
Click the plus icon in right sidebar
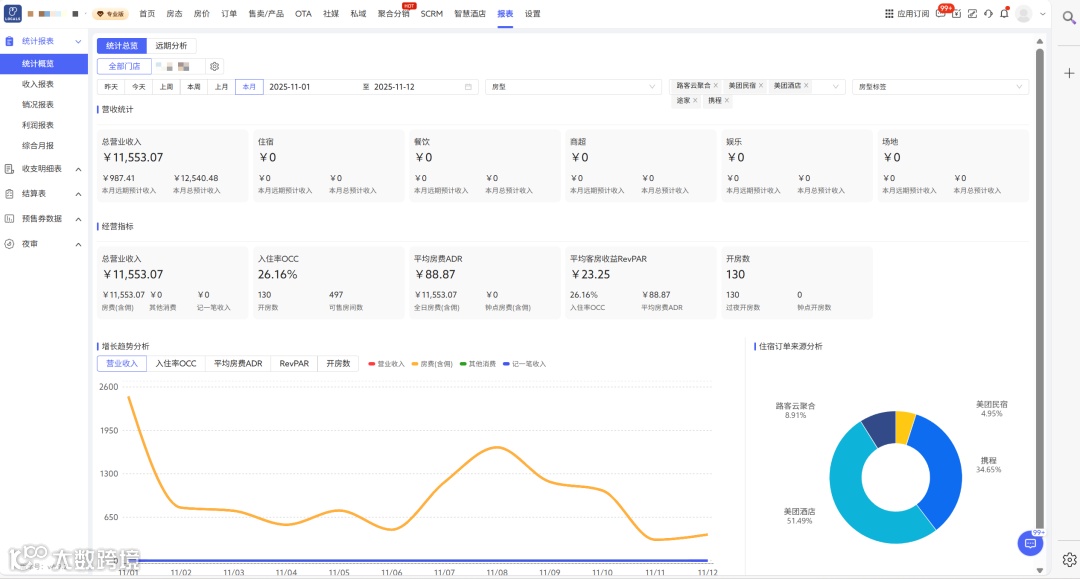click(x=1069, y=73)
